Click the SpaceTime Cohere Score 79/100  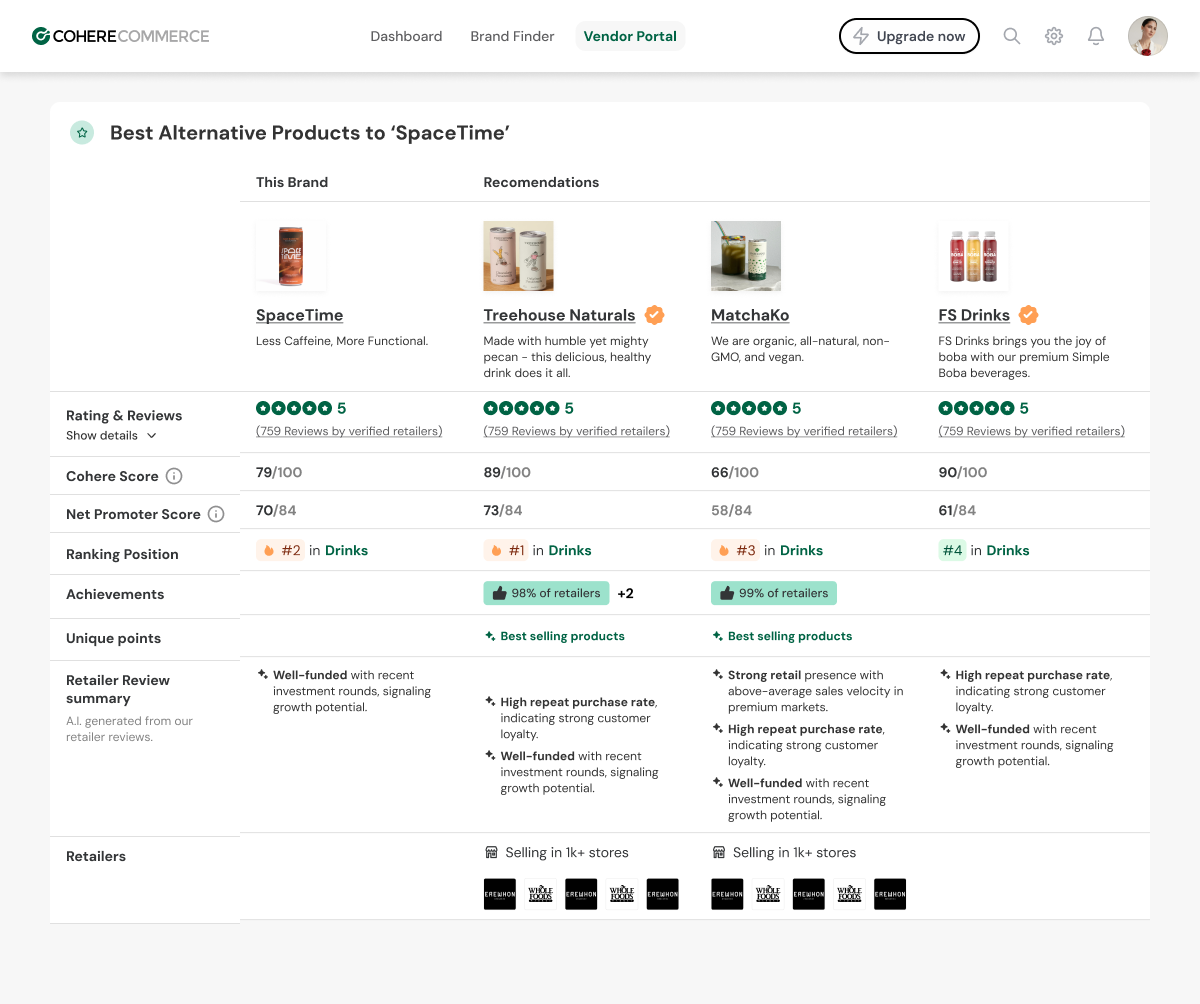279,472
